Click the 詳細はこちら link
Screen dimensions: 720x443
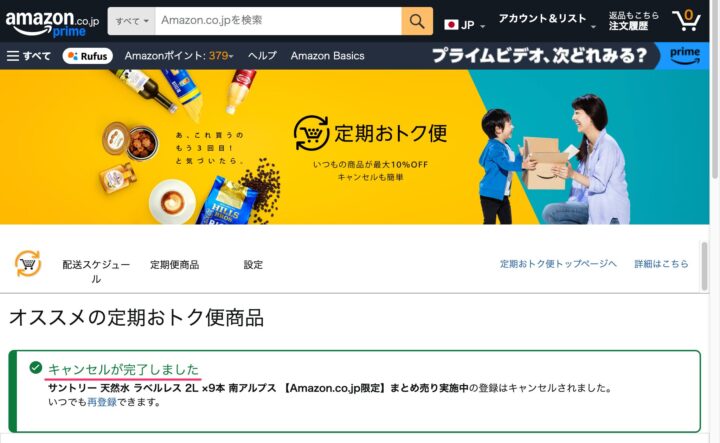(x=661, y=264)
